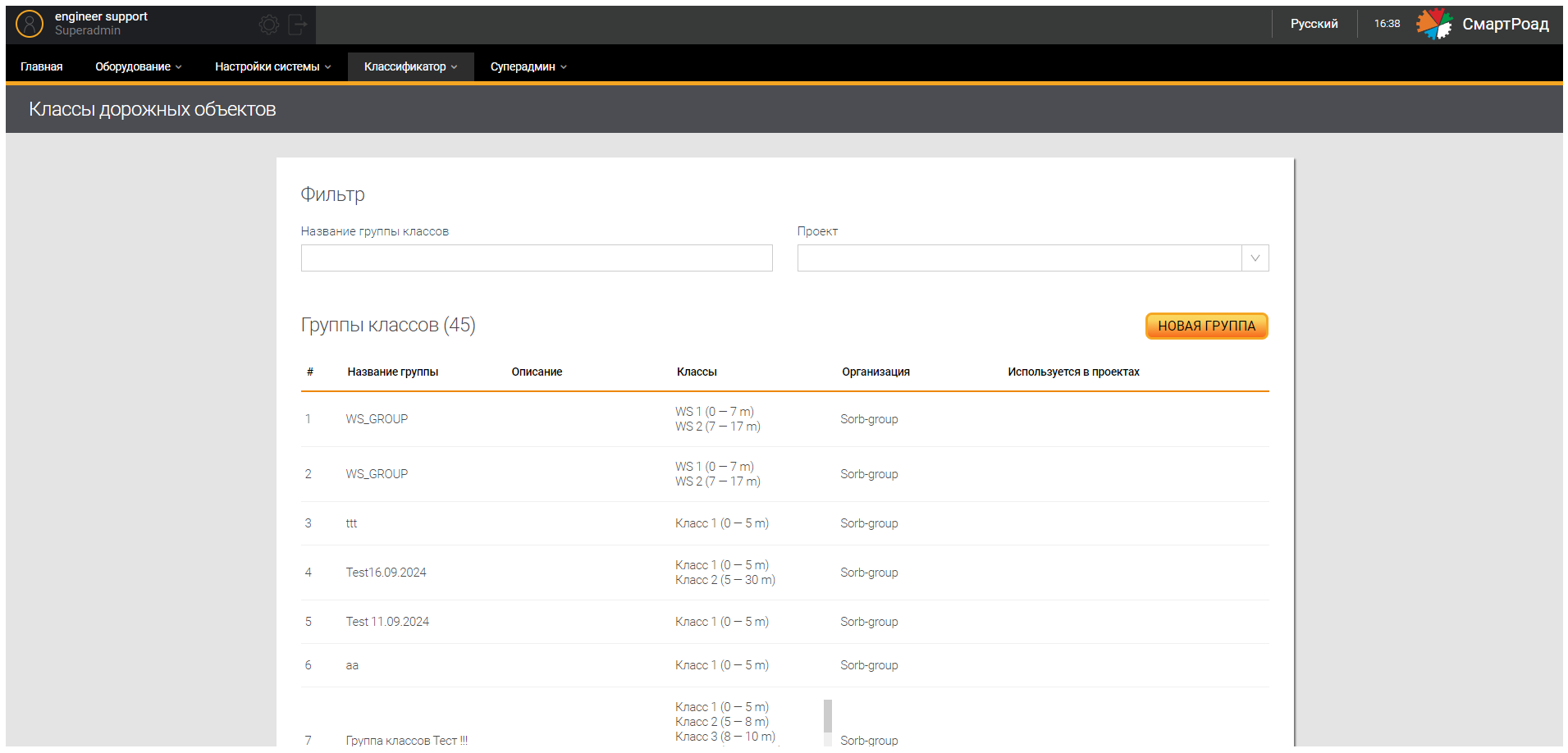The width and height of the screenshot is (1568, 753).
Task: Click the Используется в проектах header
Action: pos(1074,372)
